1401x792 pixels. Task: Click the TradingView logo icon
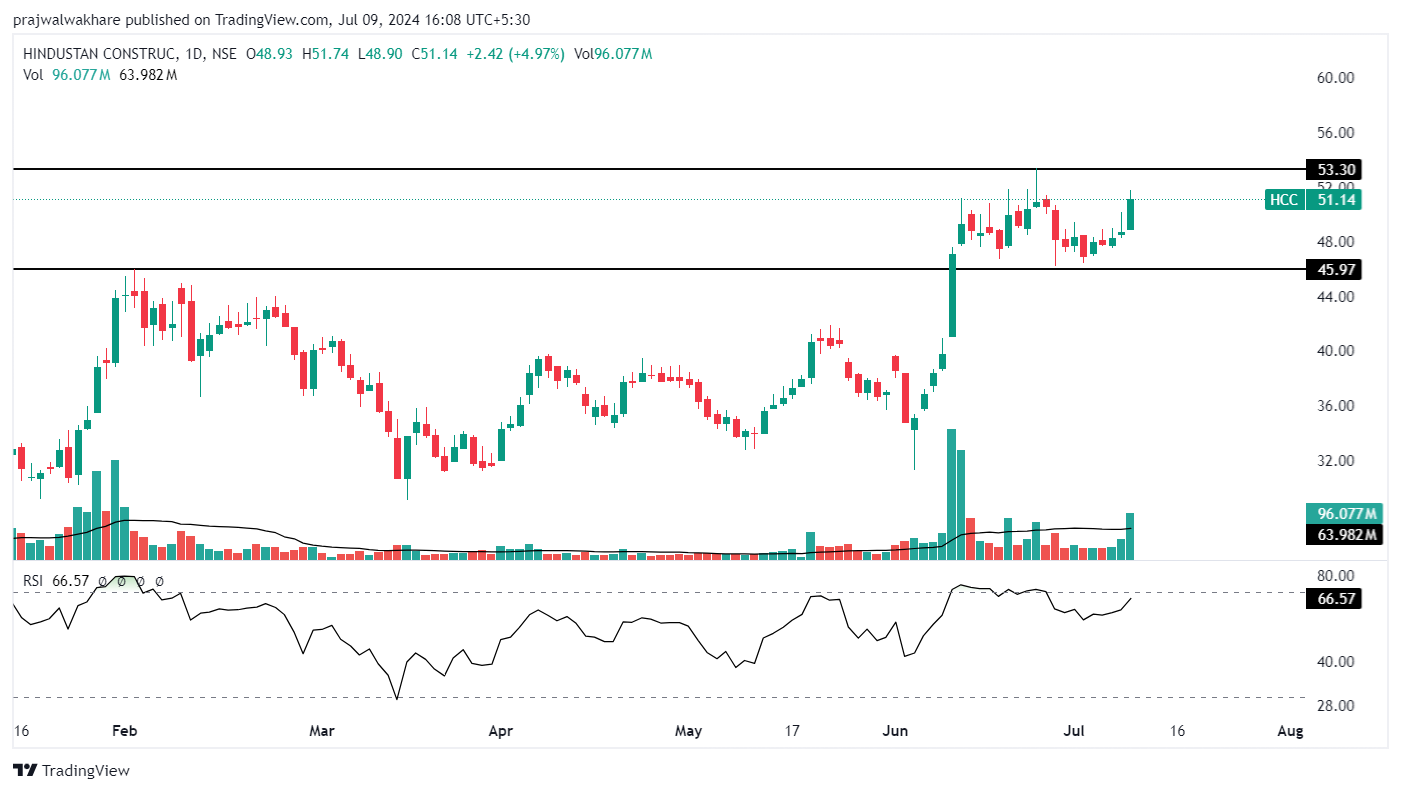[x=25, y=771]
